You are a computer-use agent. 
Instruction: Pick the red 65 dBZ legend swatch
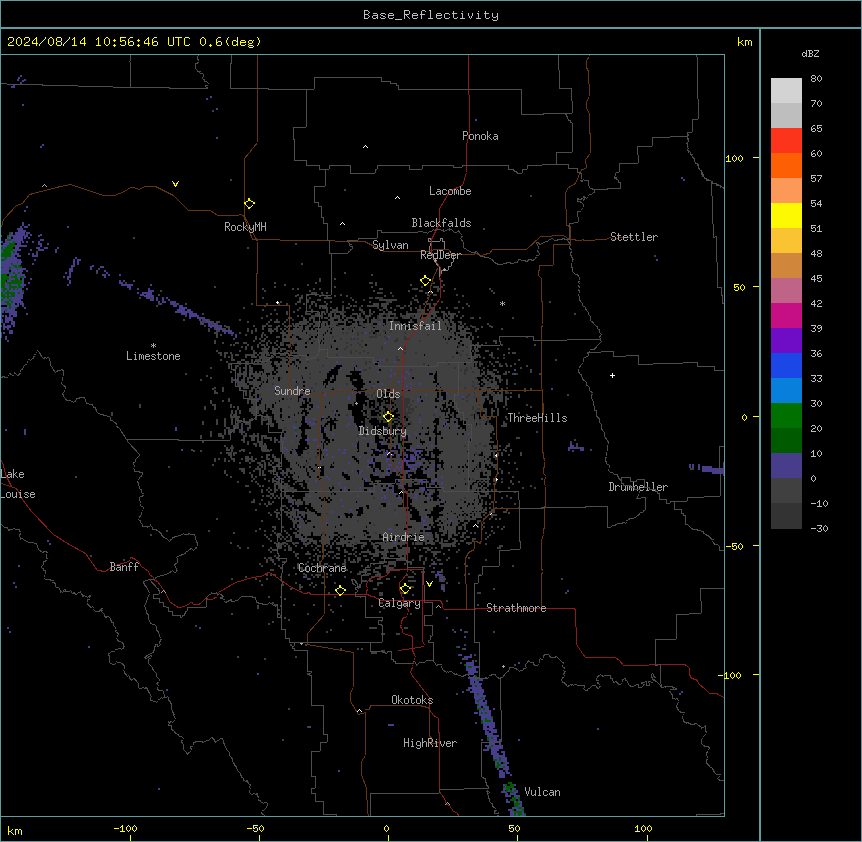point(786,140)
